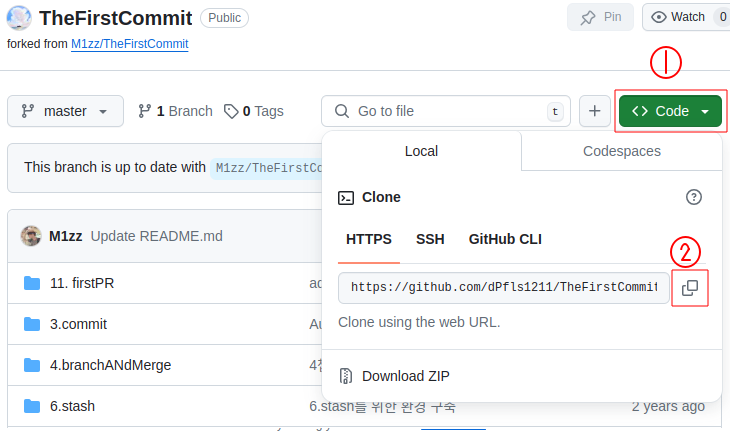730x444 pixels.
Task: Click the folder icon beside 4.branchANdMerge
Action: tap(32, 365)
